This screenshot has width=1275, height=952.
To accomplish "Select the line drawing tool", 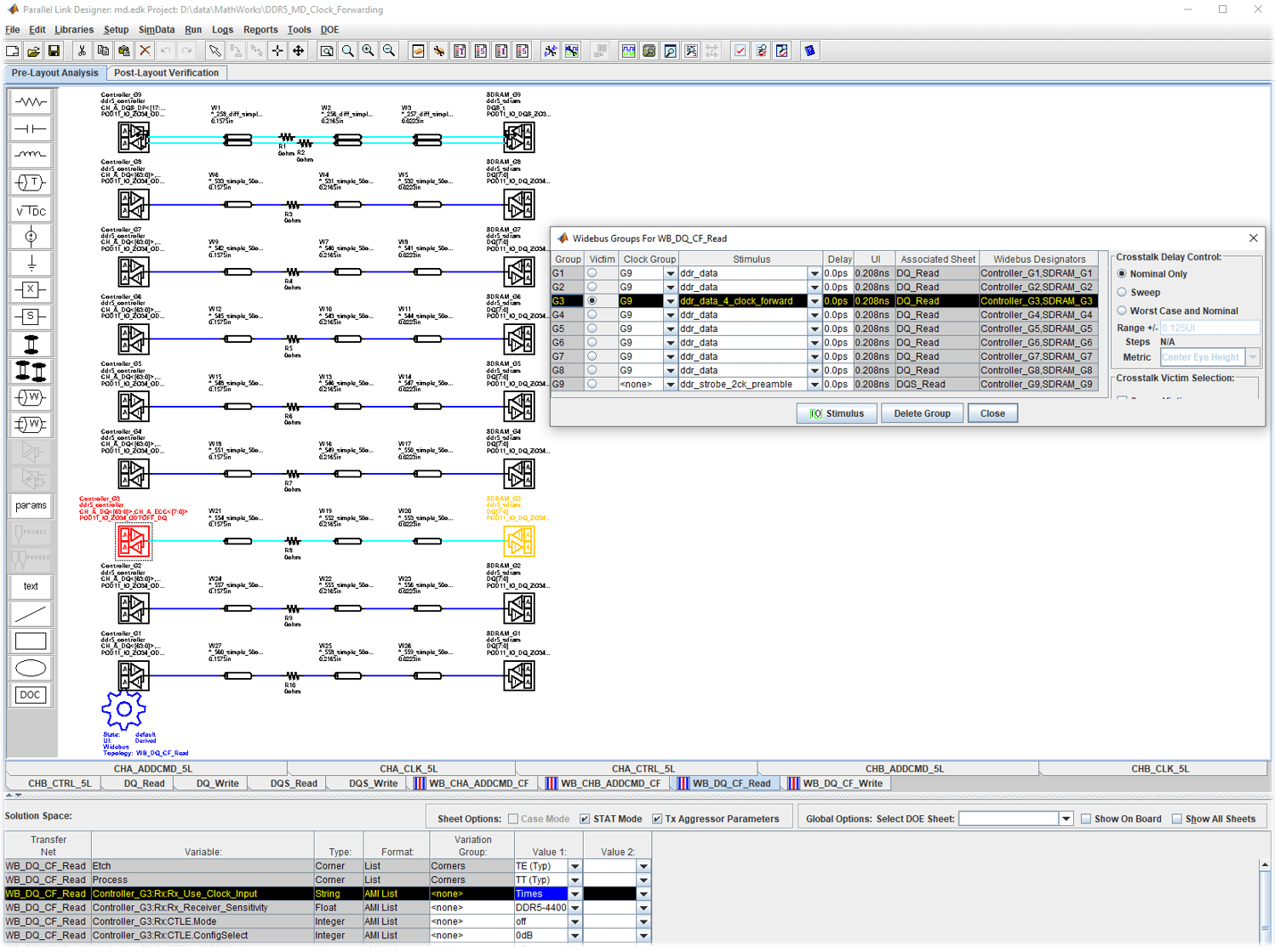I will coord(31,613).
